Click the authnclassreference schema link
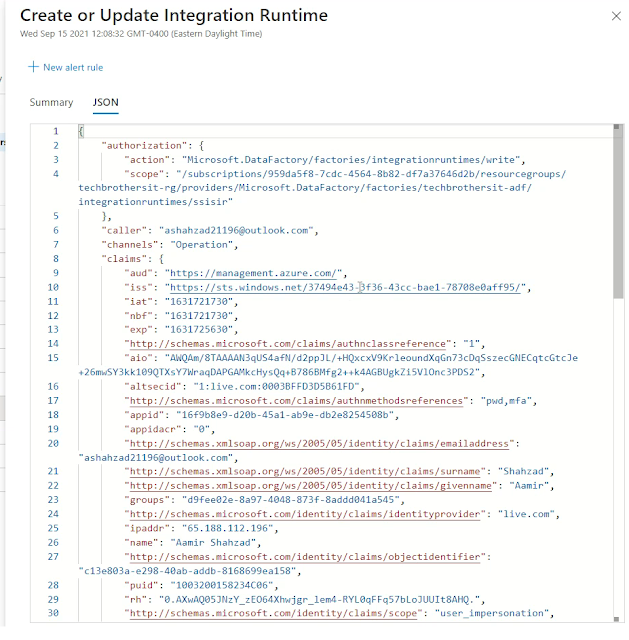Screen dimensions: 629x640 click(288, 344)
